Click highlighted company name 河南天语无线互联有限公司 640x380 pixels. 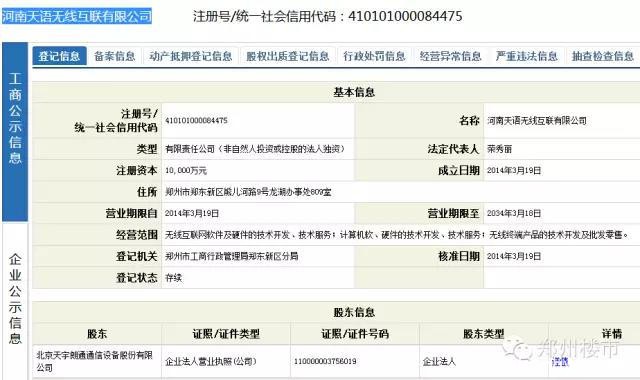[77, 16]
